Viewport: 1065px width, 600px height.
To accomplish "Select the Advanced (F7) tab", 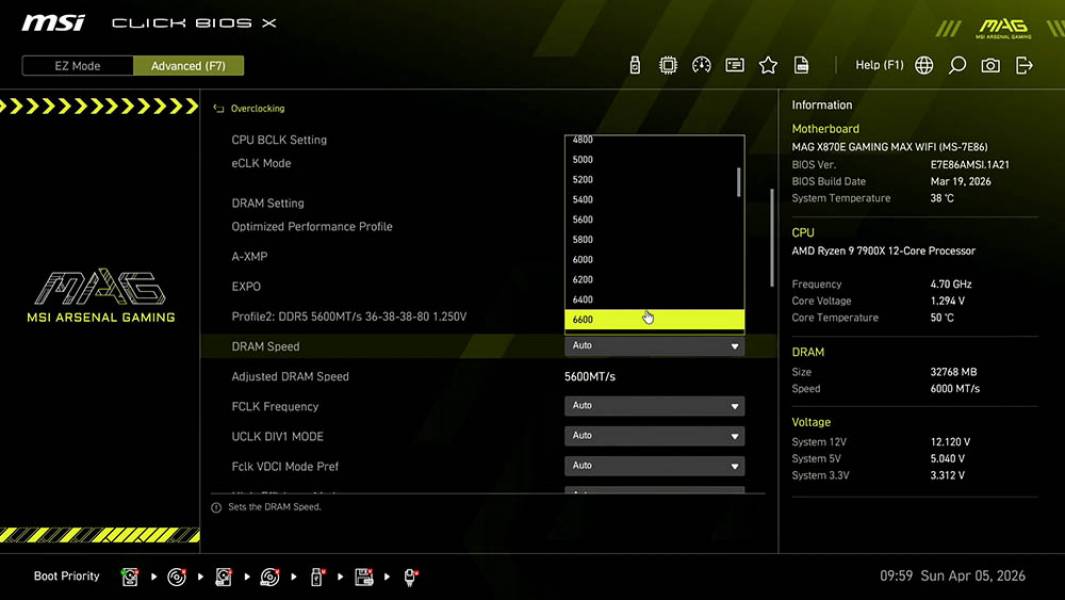I will coord(189,65).
